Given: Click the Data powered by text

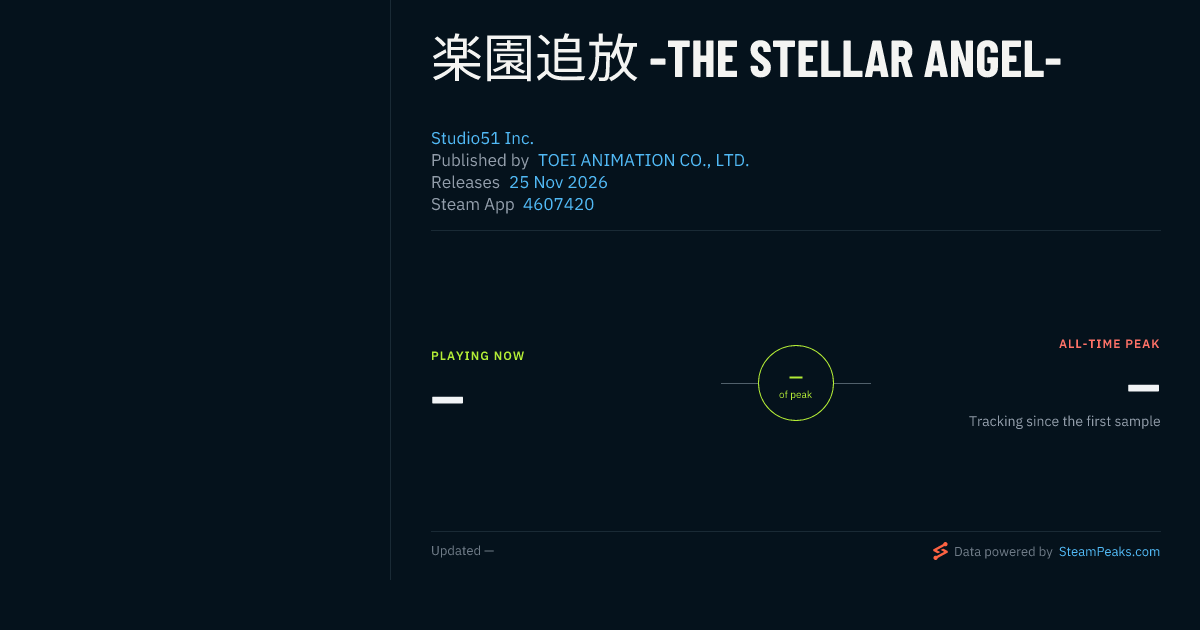Looking at the screenshot, I should (x=1003, y=551).
